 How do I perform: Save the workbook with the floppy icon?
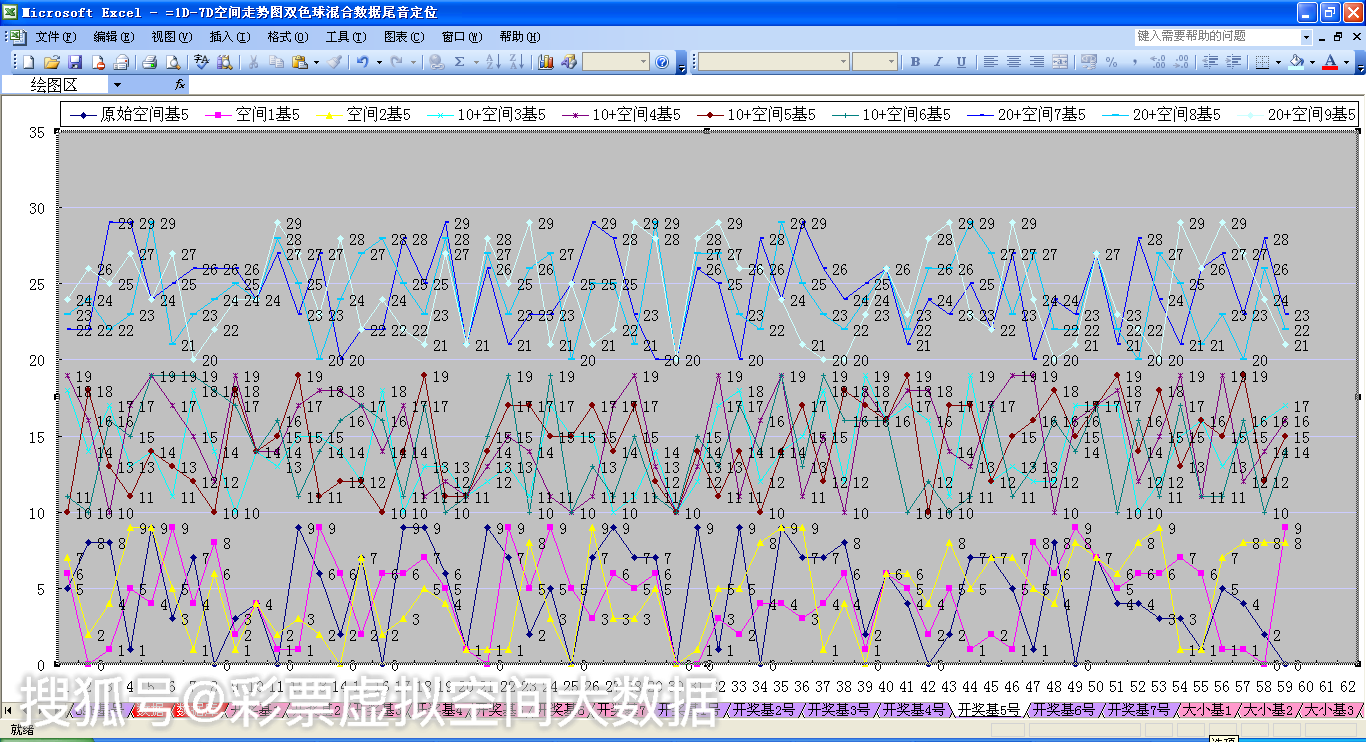[x=74, y=62]
